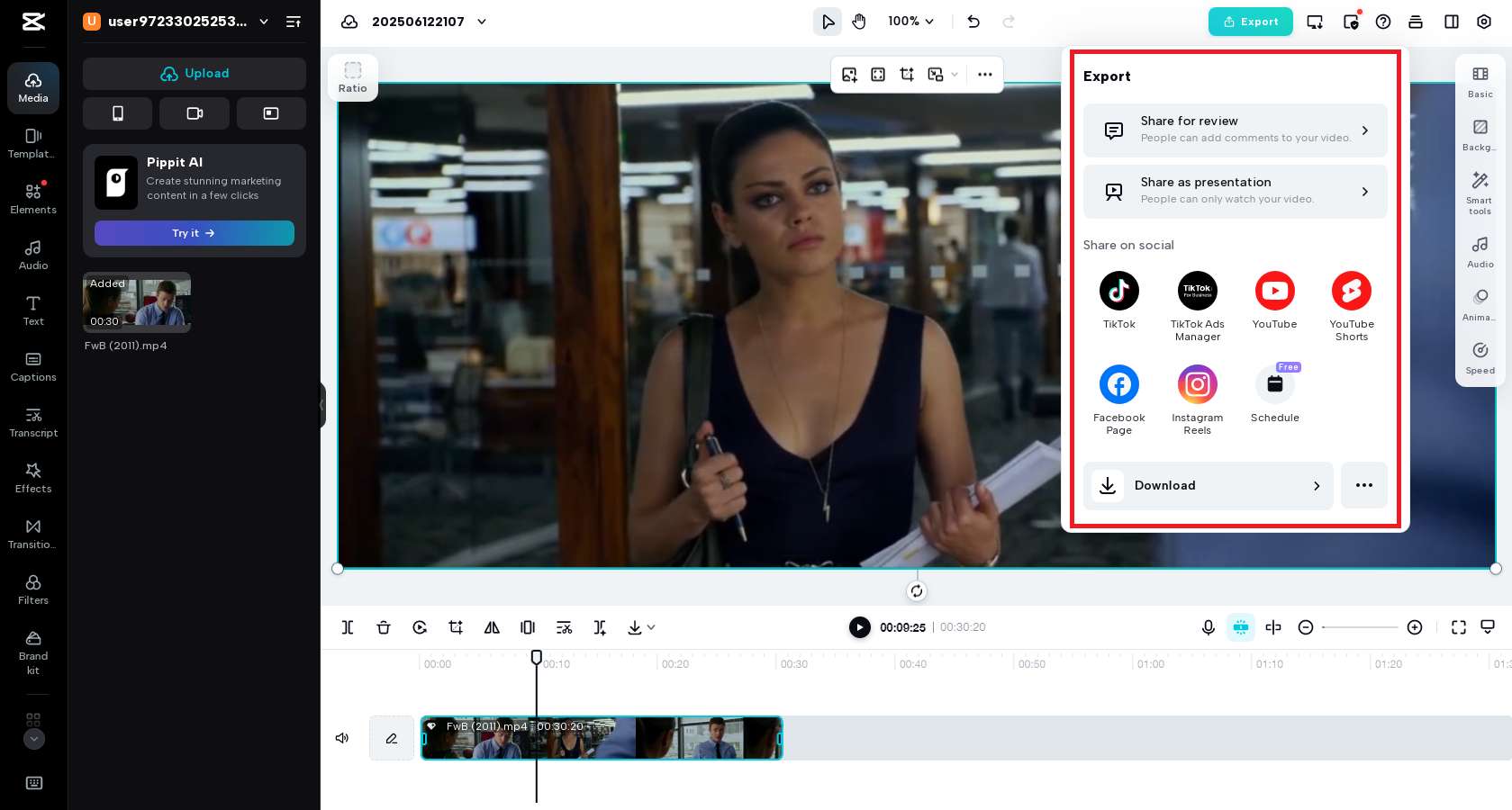Mirror the clip with the flip icon

click(x=492, y=627)
